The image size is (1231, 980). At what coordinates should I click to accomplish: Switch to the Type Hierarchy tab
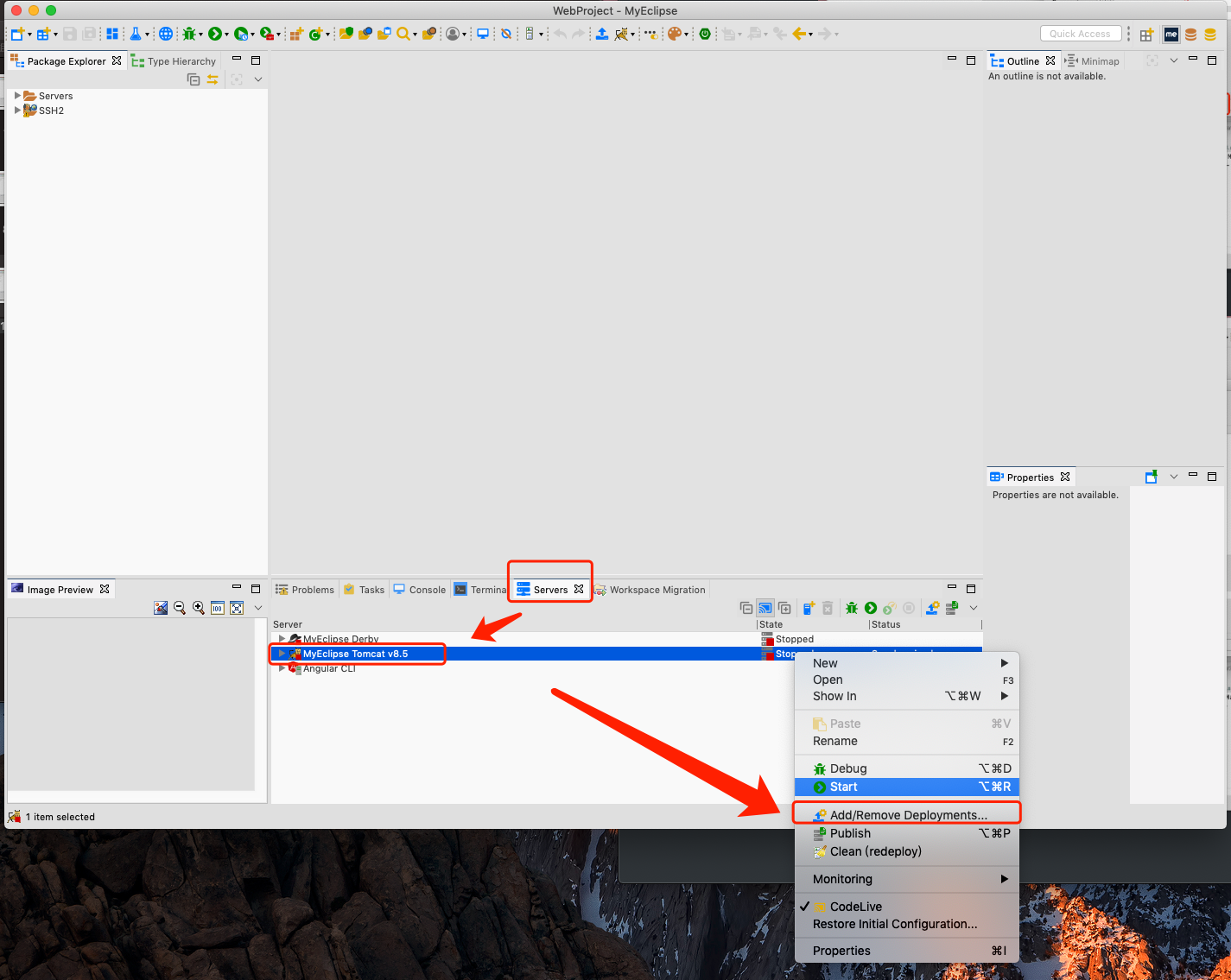(x=174, y=61)
